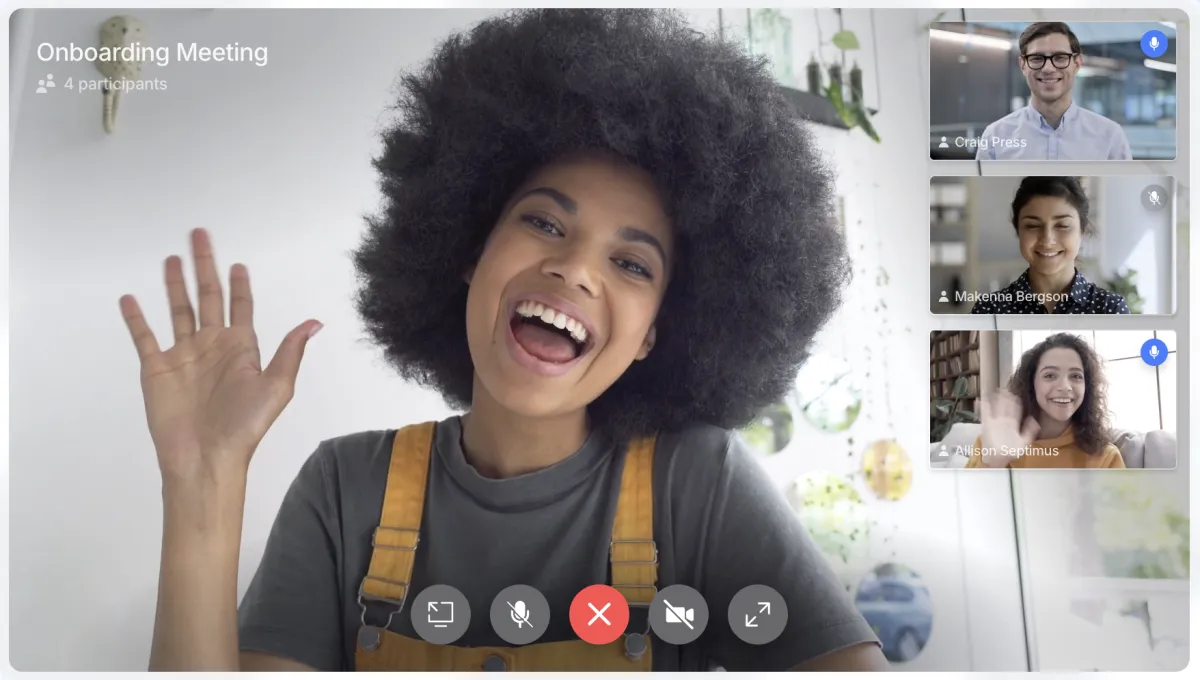Click Makenna Bergson's muted microphone indicator
Viewport: 1200px width, 680px height.
[x=1154, y=198]
